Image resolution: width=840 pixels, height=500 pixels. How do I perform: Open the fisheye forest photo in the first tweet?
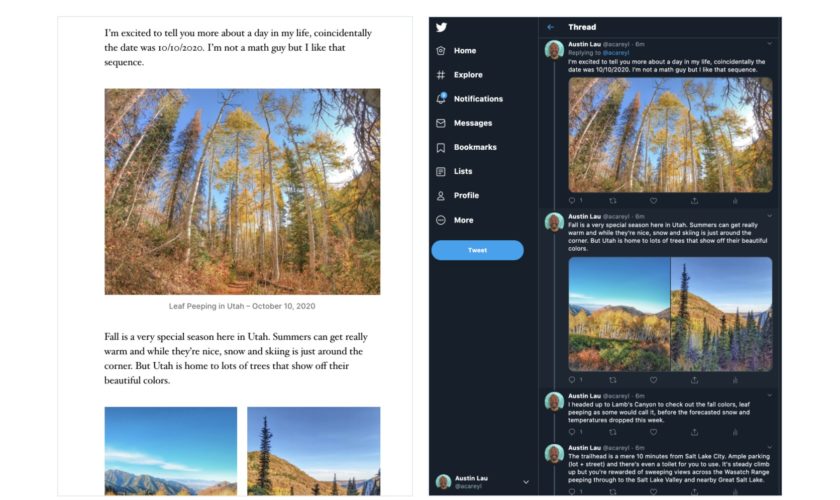[x=670, y=134]
